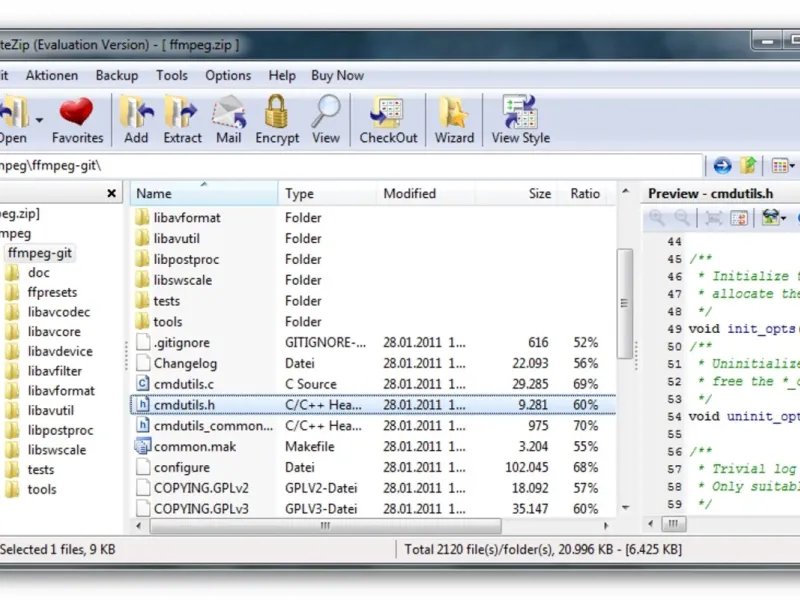Click the Mail envelope icon
The image size is (800, 600).
tap(229, 111)
